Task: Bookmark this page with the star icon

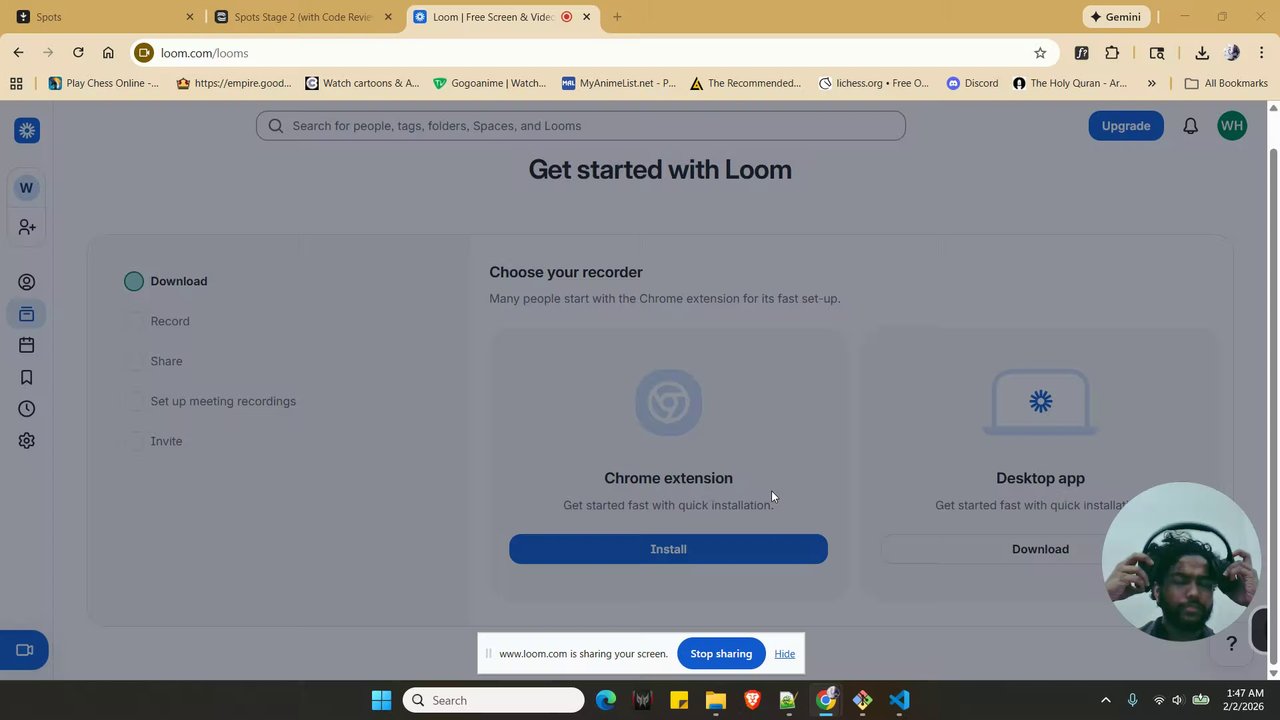Action: tap(1040, 53)
